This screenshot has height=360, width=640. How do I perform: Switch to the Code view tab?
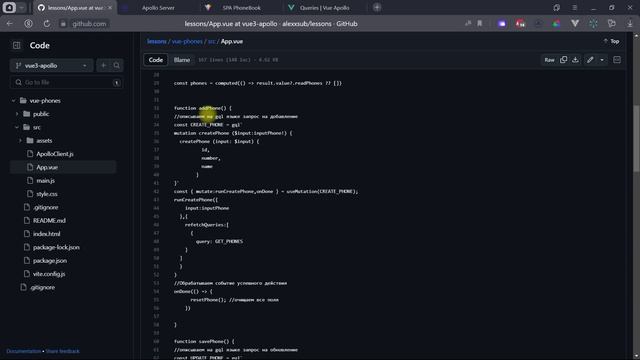[156, 60]
